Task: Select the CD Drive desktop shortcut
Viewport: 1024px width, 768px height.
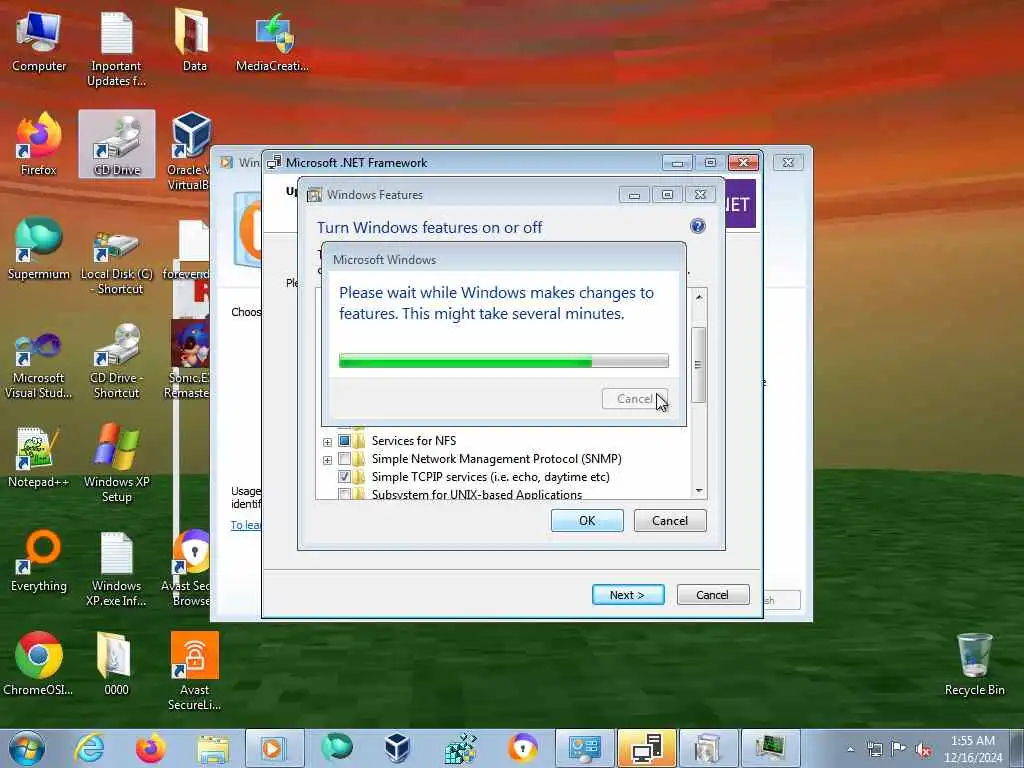Action: tap(117, 145)
